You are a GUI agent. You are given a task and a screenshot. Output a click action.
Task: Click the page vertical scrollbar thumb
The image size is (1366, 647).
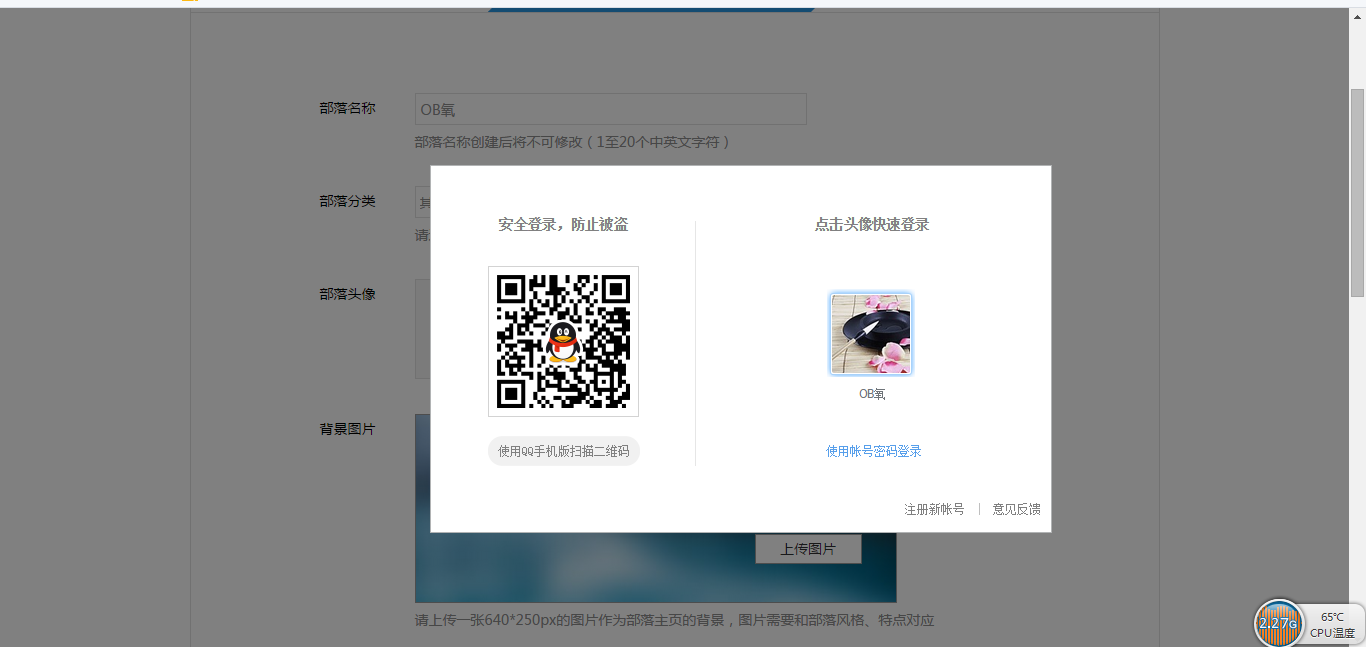pyautogui.click(x=1357, y=192)
